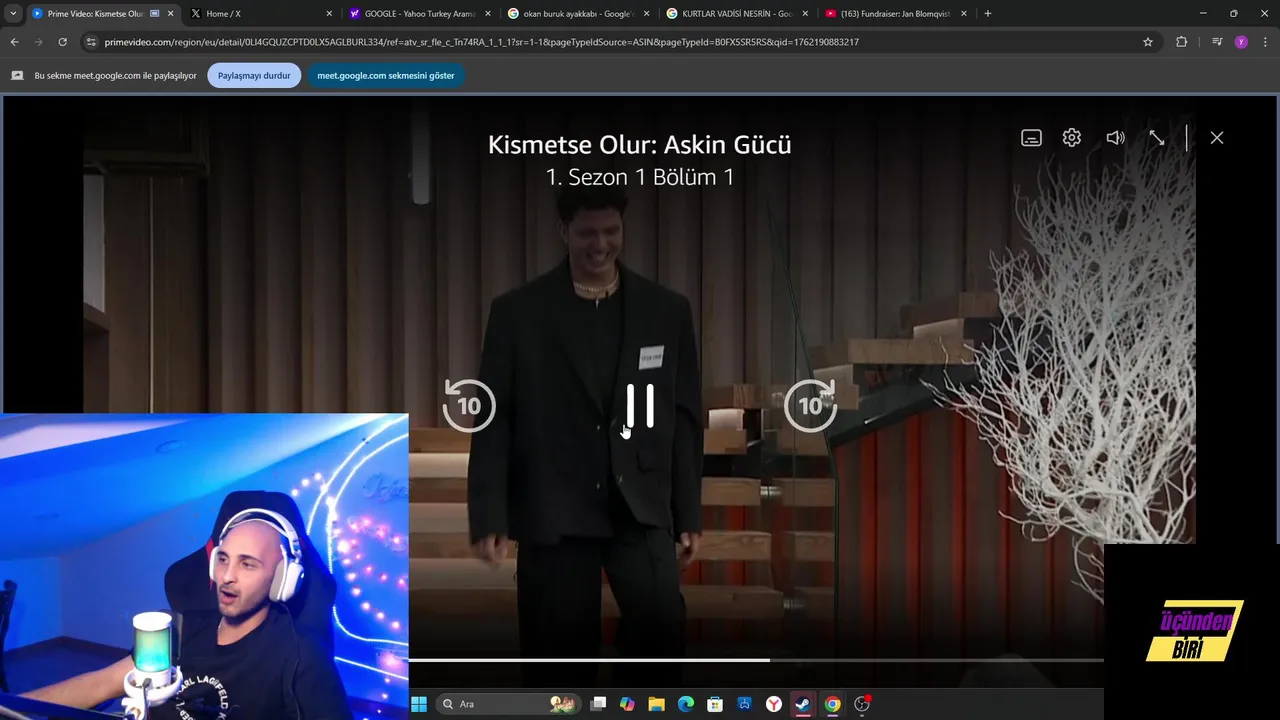The width and height of the screenshot is (1280, 720).
Task: Open Microsoft Store from the taskbar
Action: coord(715,704)
